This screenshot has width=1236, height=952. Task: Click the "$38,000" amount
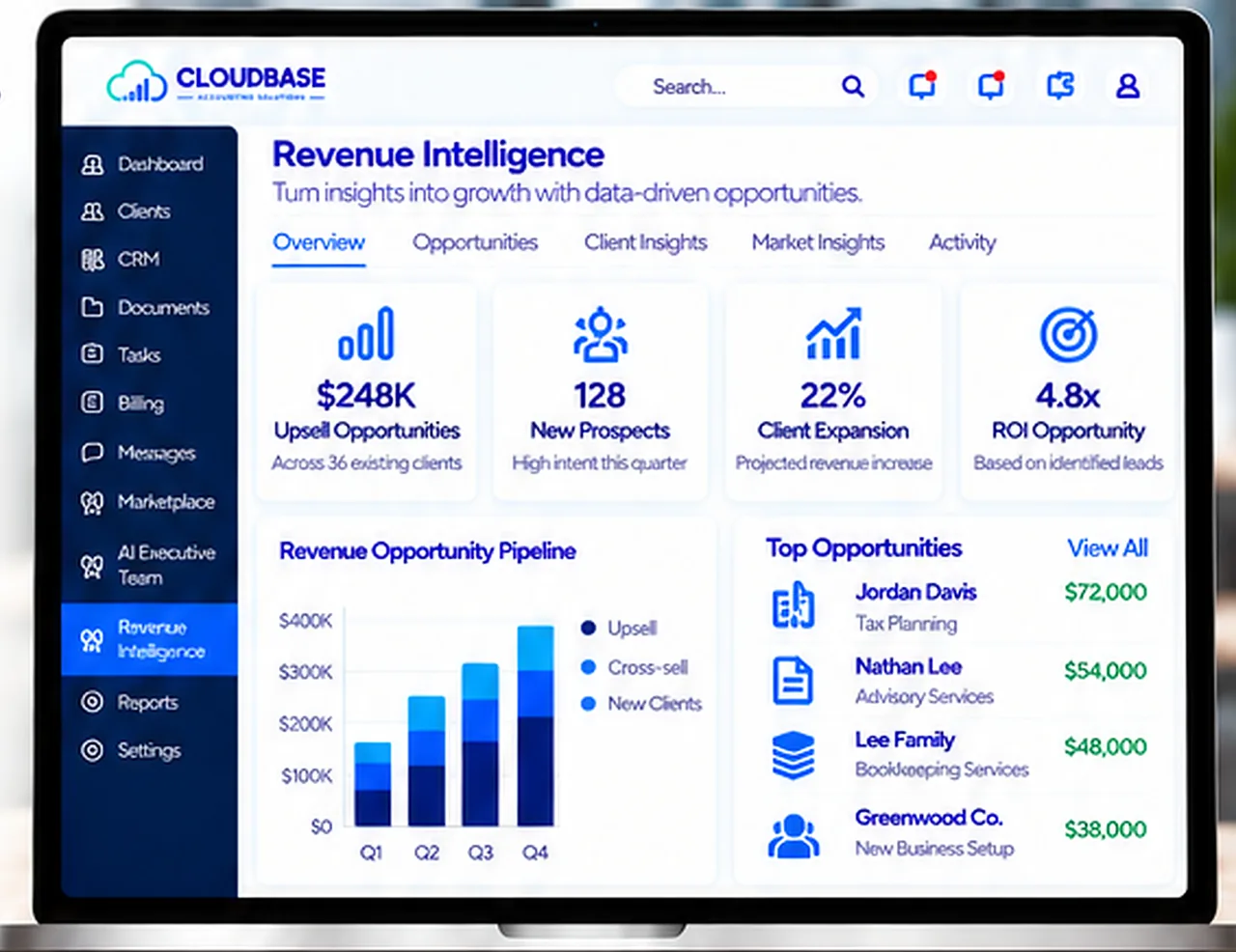pos(1106,829)
